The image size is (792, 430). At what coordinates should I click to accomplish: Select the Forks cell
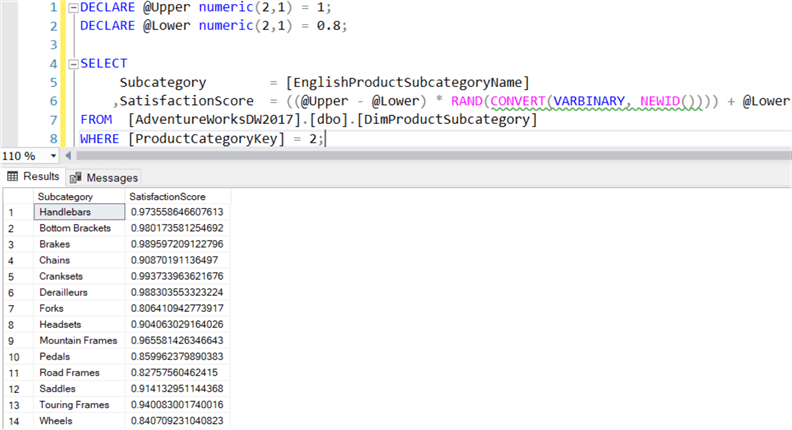pyautogui.click(x=79, y=308)
